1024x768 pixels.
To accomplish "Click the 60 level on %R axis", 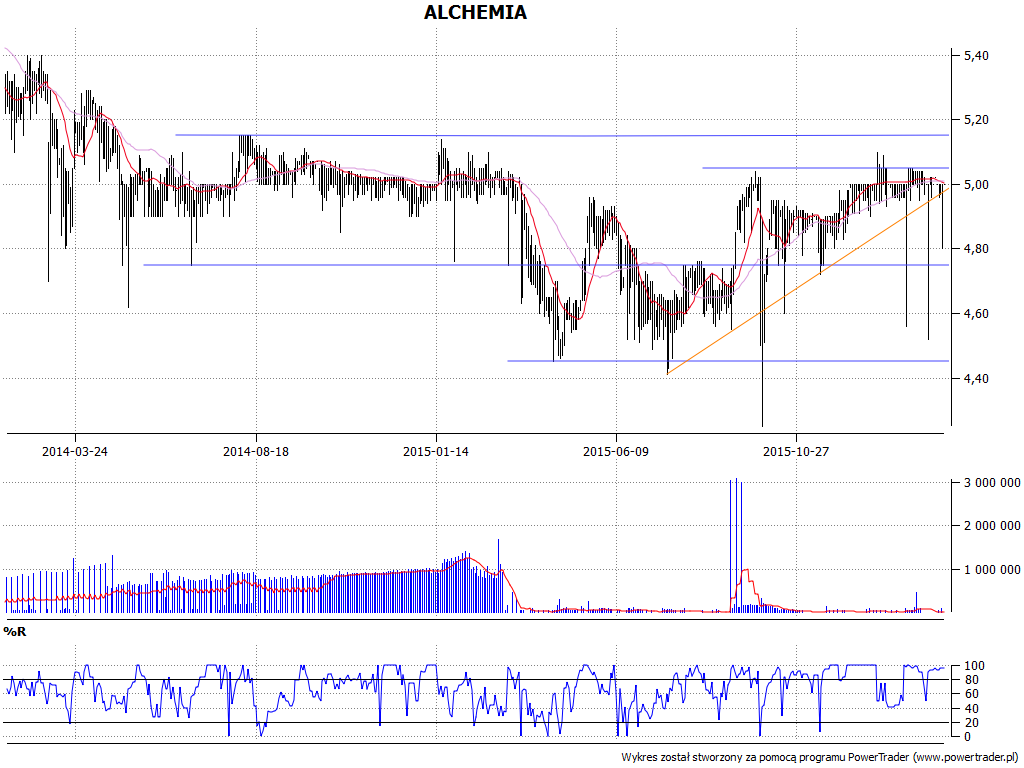I will (x=970, y=694).
